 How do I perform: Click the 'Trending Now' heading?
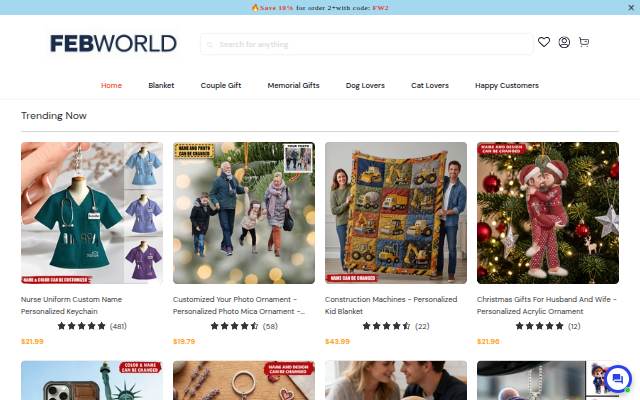(x=54, y=116)
